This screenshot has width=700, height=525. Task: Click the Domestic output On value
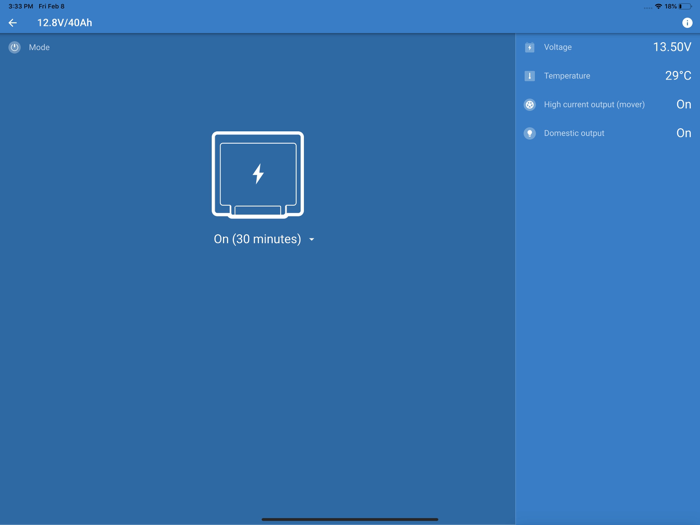point(683,133)
